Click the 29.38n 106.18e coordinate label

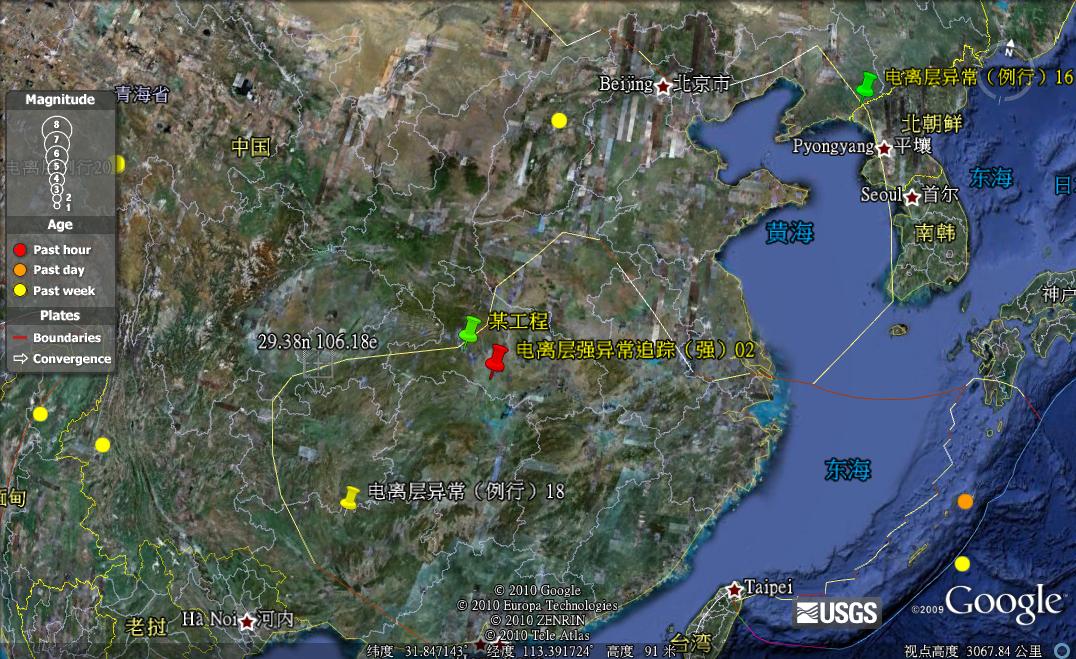point(318,341)
